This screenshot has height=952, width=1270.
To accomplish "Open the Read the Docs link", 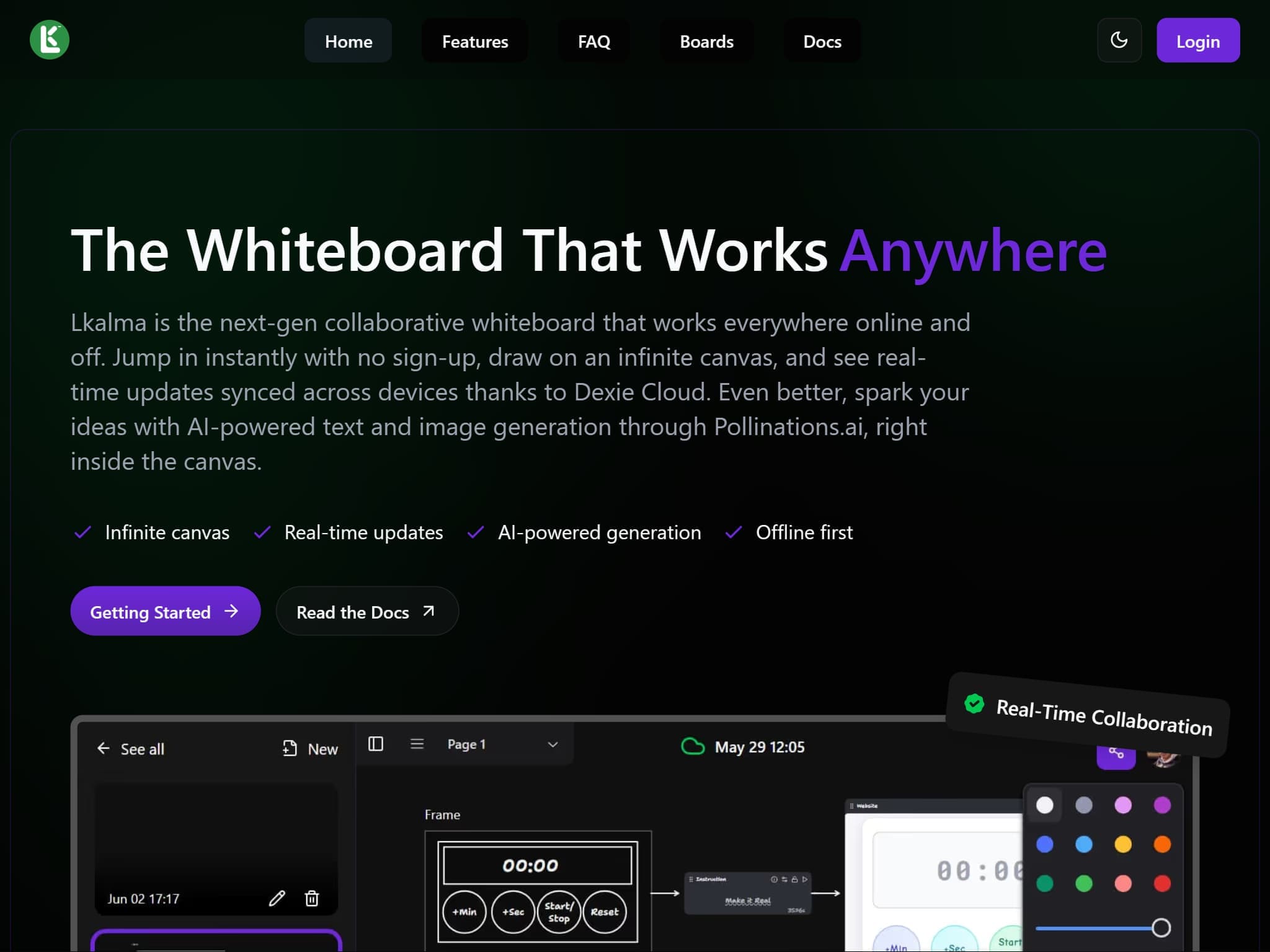I will (x=366, y=612).
